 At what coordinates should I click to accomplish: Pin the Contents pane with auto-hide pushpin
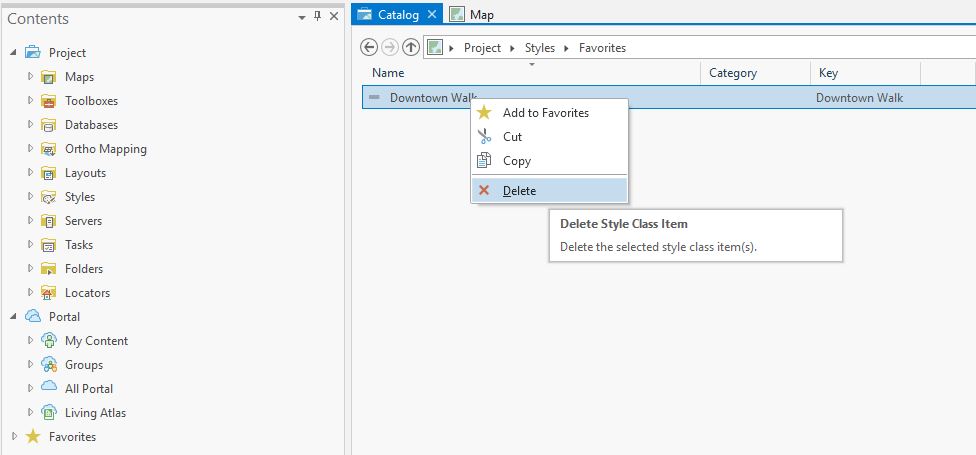pos(318,17)
